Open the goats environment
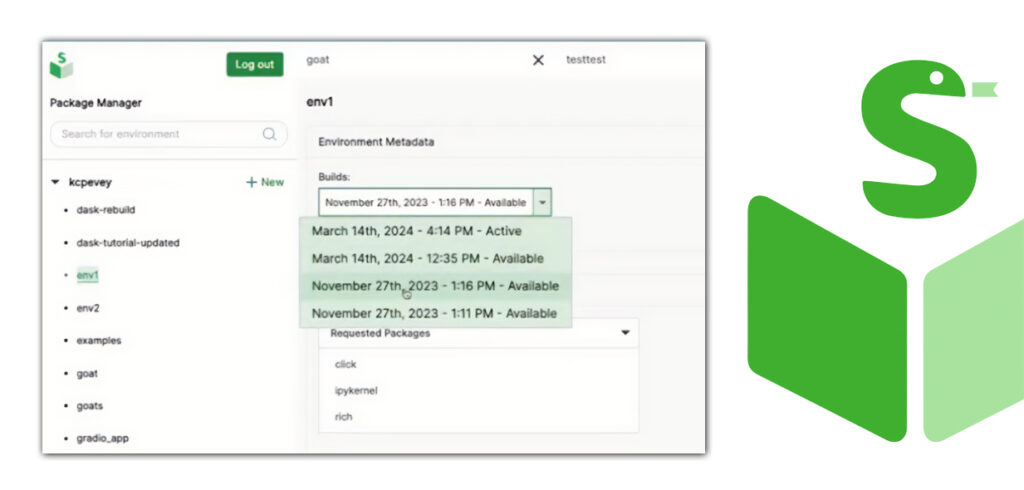Viewport: 1024px width, 490px height. pos(89,406)
